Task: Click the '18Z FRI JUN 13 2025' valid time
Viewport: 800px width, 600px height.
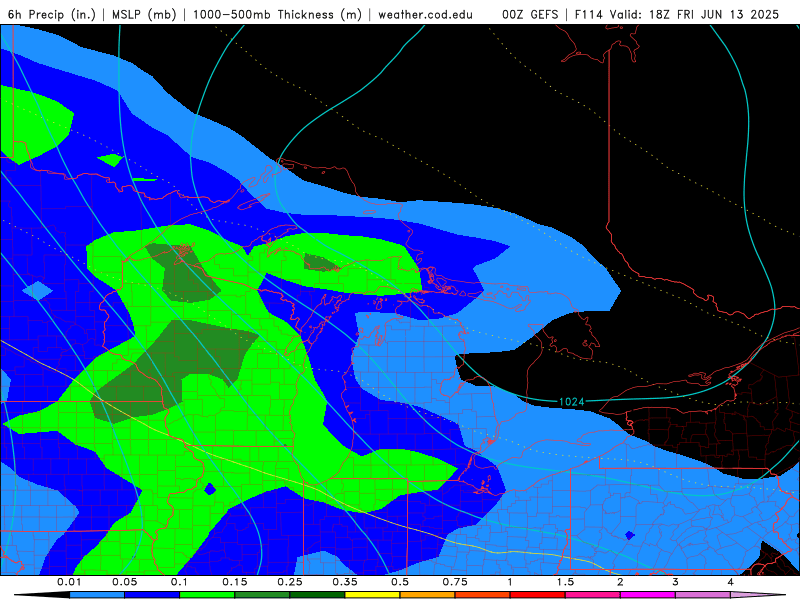Action: (714, 14)
